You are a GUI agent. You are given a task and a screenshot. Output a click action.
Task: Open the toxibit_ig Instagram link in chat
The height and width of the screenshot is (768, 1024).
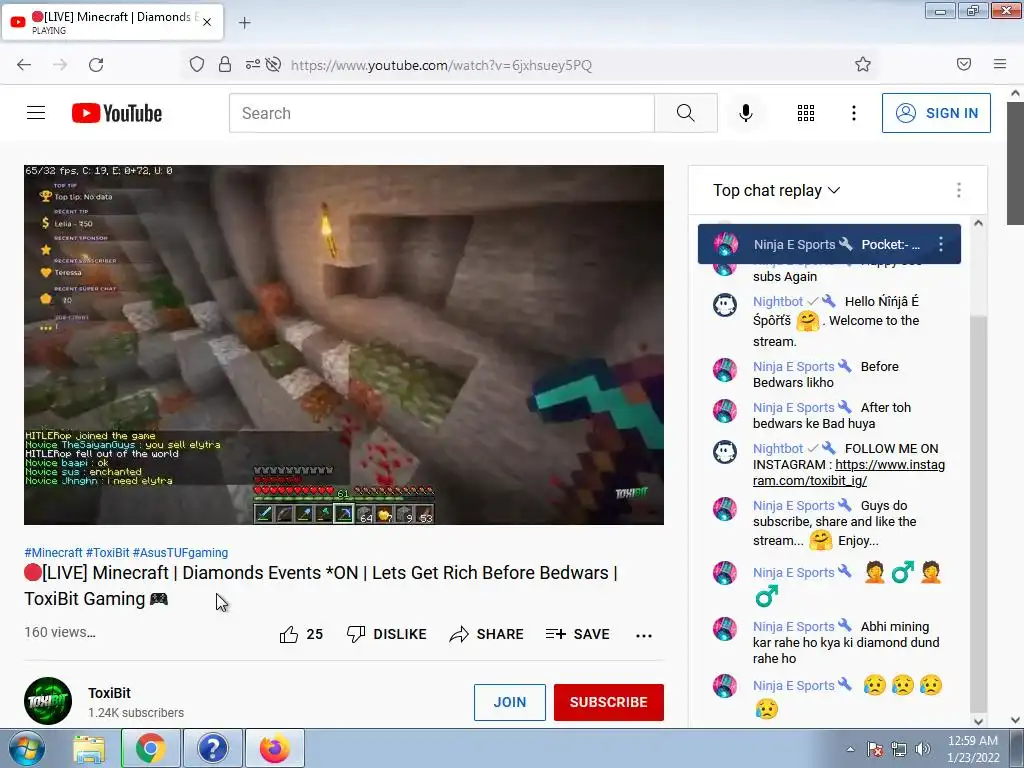(848, 473)
